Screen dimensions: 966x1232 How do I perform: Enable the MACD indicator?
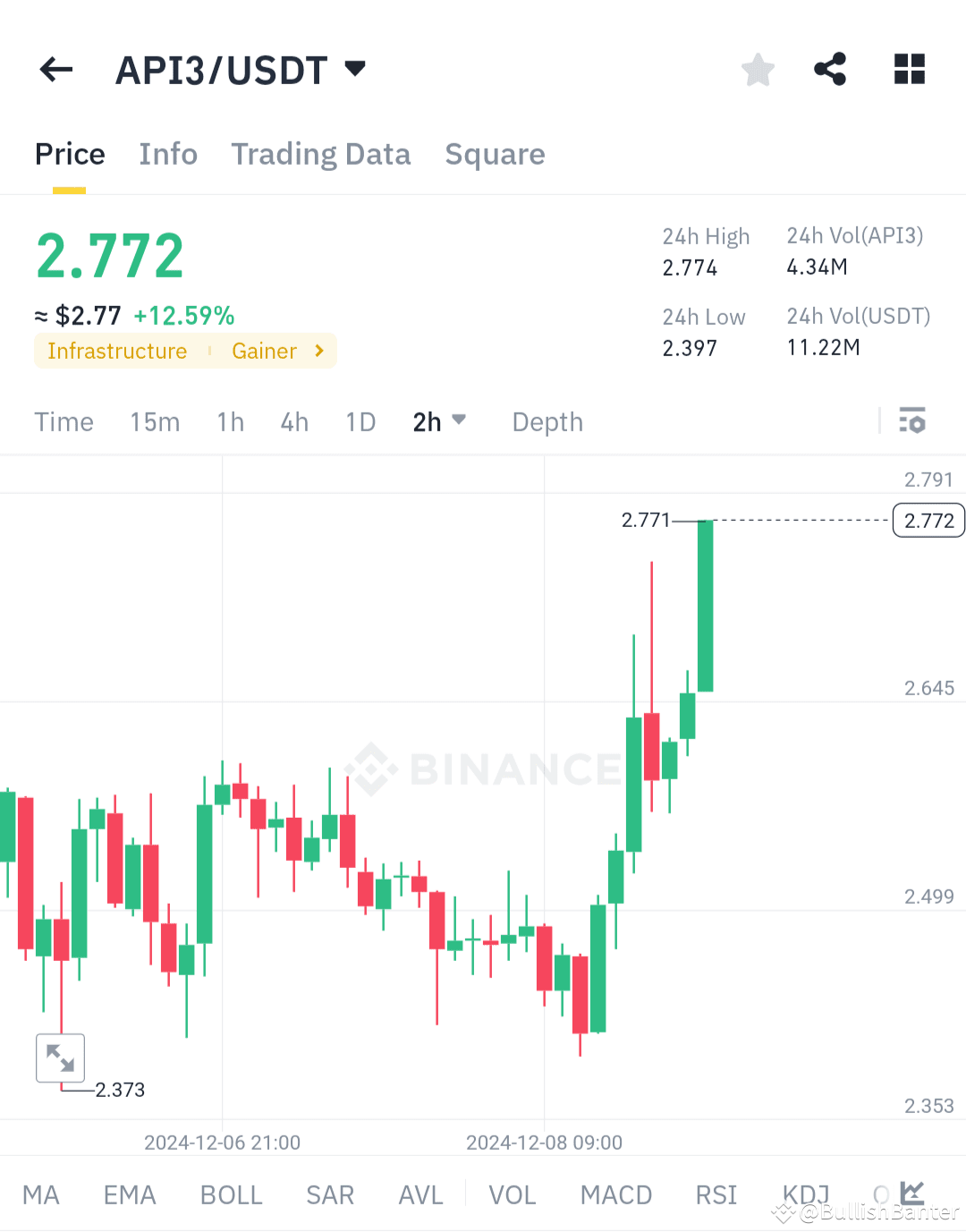(615, 1194)
